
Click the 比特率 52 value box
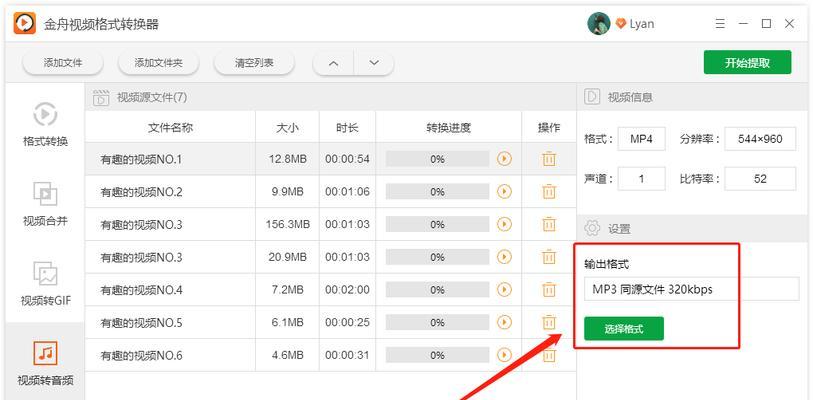click(760, 179)
